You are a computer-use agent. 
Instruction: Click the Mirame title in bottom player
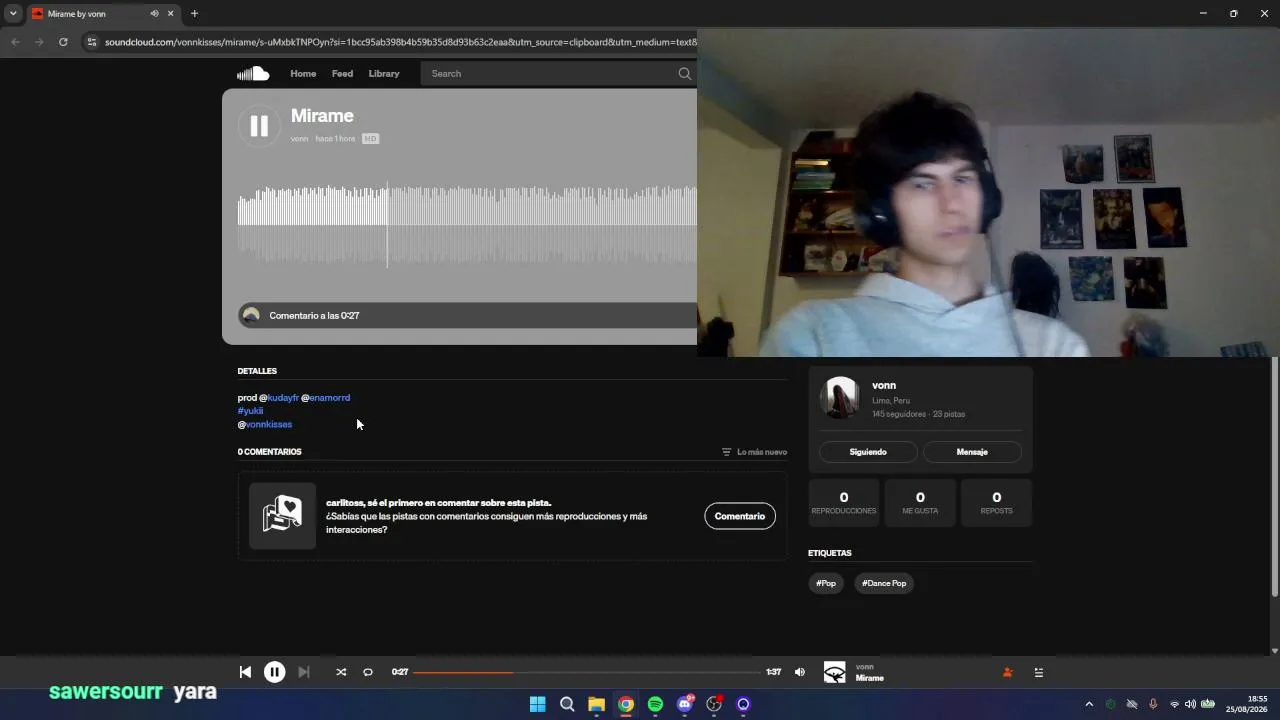tap(870, 678)
